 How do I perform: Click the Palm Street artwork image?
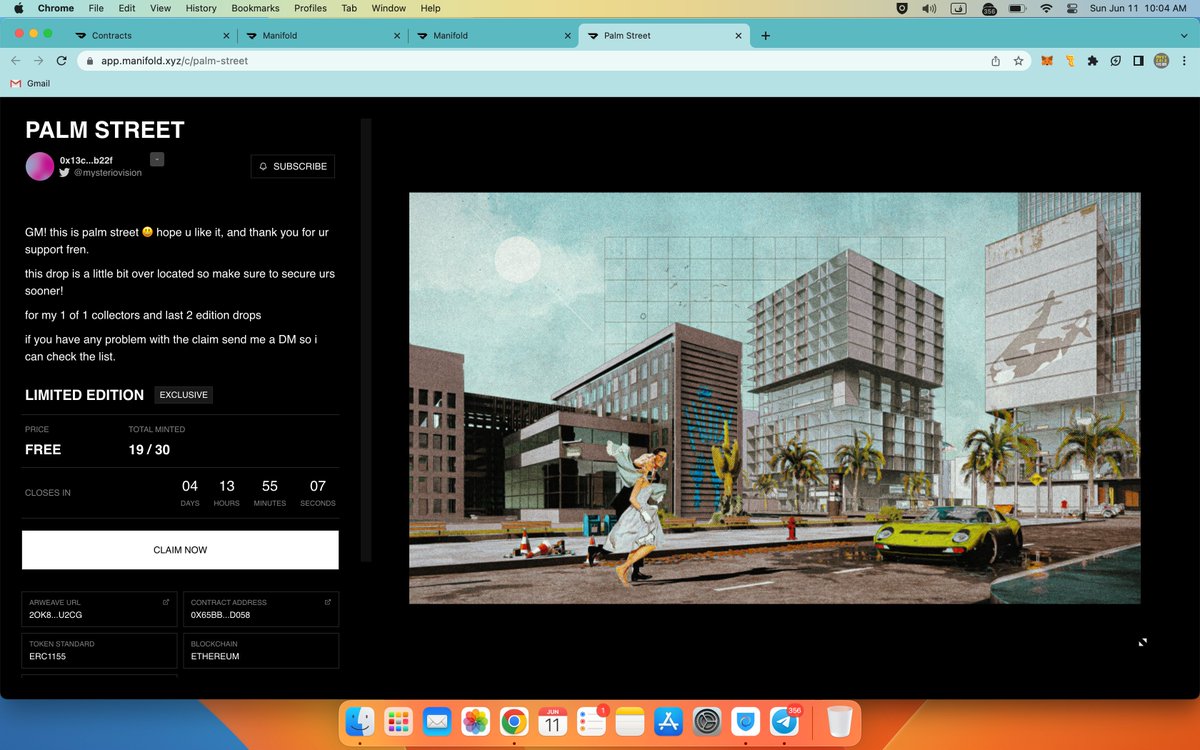[x=775, y=398]
